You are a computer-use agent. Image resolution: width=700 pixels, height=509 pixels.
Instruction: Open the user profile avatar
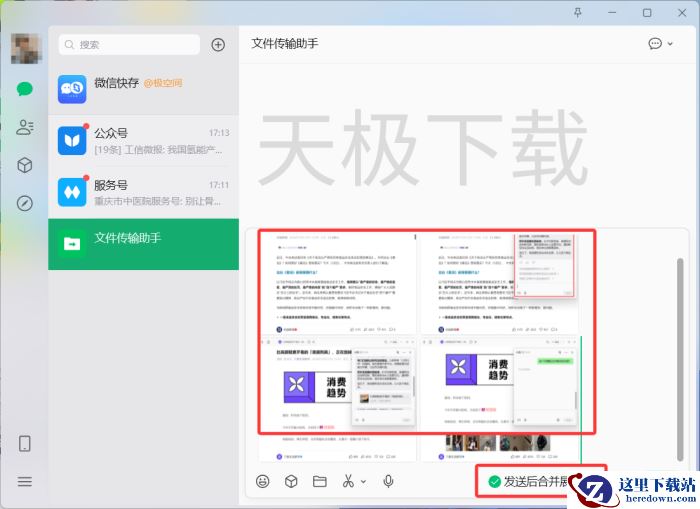click(26, 49)
